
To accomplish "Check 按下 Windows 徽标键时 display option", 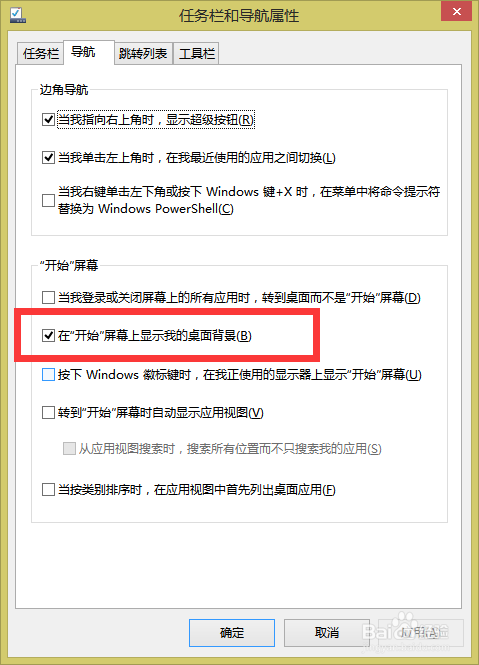I will coord(48,374).
